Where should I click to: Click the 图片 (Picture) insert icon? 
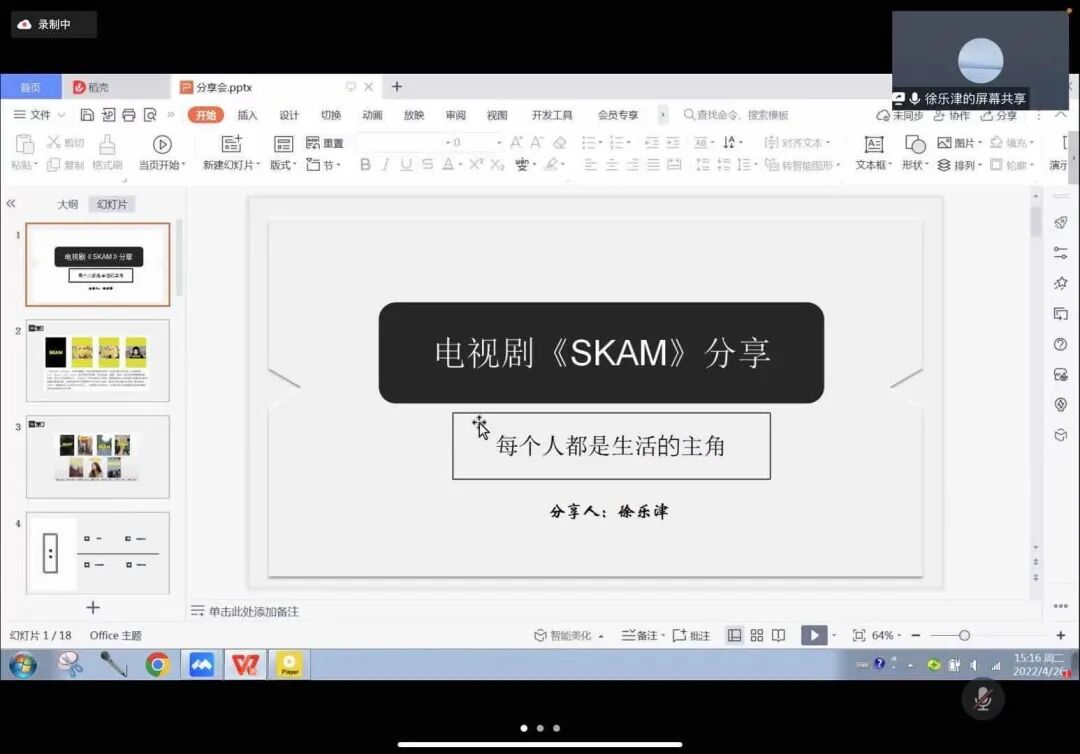[944, 142]
